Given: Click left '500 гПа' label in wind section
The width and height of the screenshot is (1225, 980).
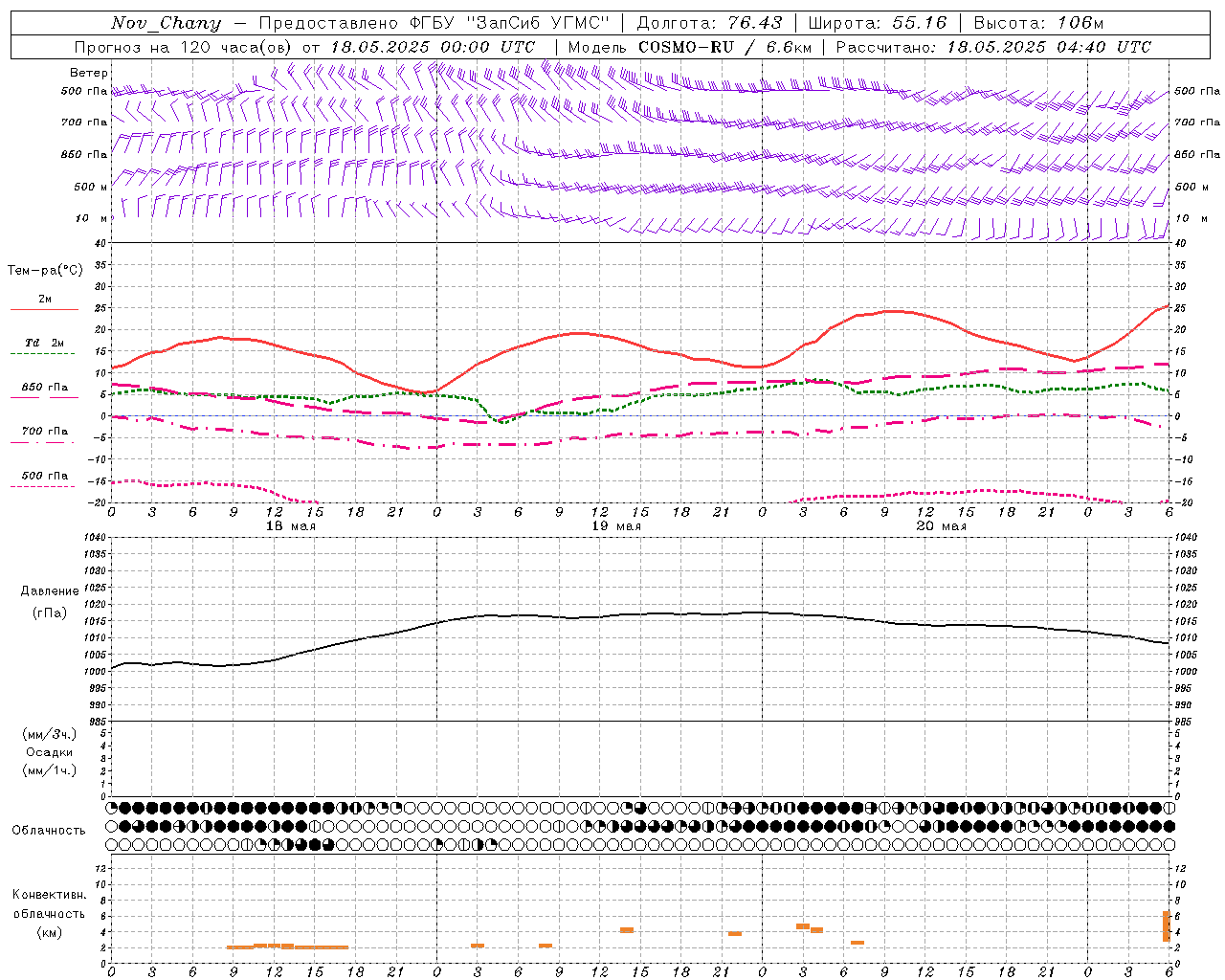Looking at the screenshot, I should 84,92.
